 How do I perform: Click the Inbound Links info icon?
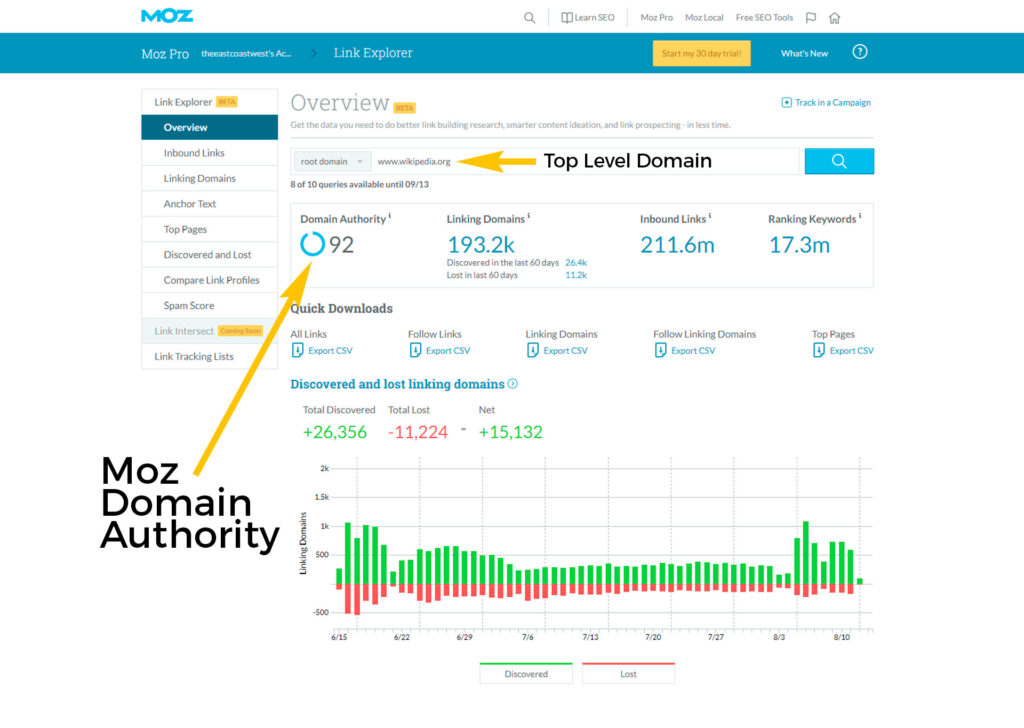coord(710,215)
